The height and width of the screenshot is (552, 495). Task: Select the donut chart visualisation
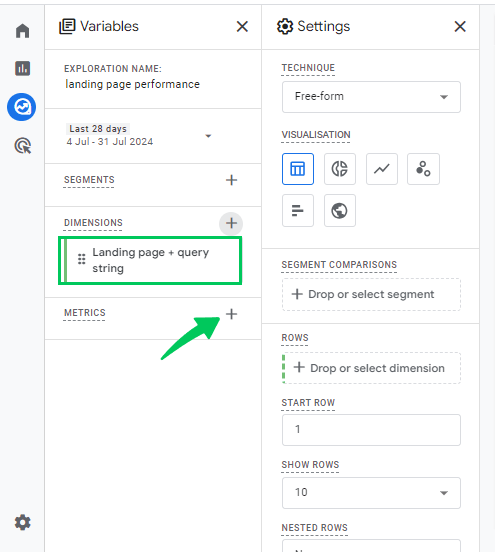pos(340,169)
